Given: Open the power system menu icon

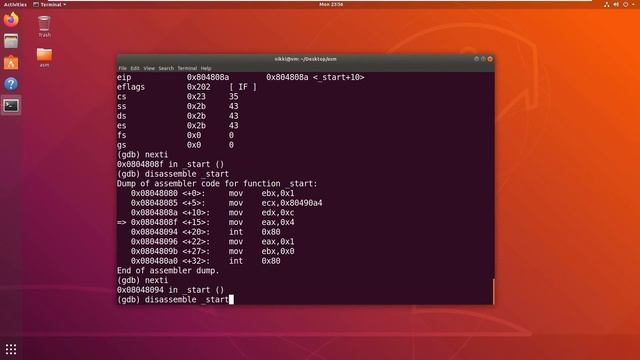Looking at the screenshot, I should 626,4.
